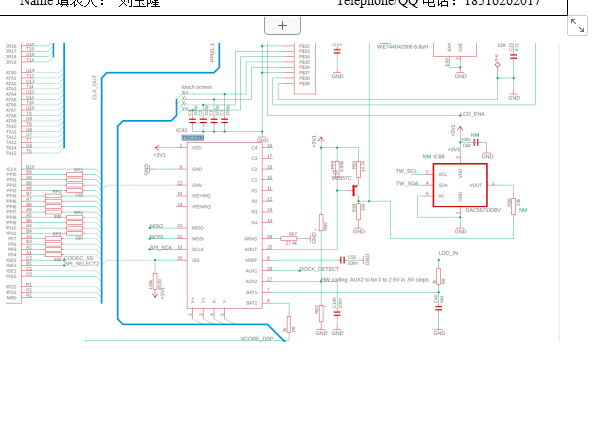The image size is (611, 426).
Task: Click the expand to fullscreen arrows icon
Action: click(577, 26)
